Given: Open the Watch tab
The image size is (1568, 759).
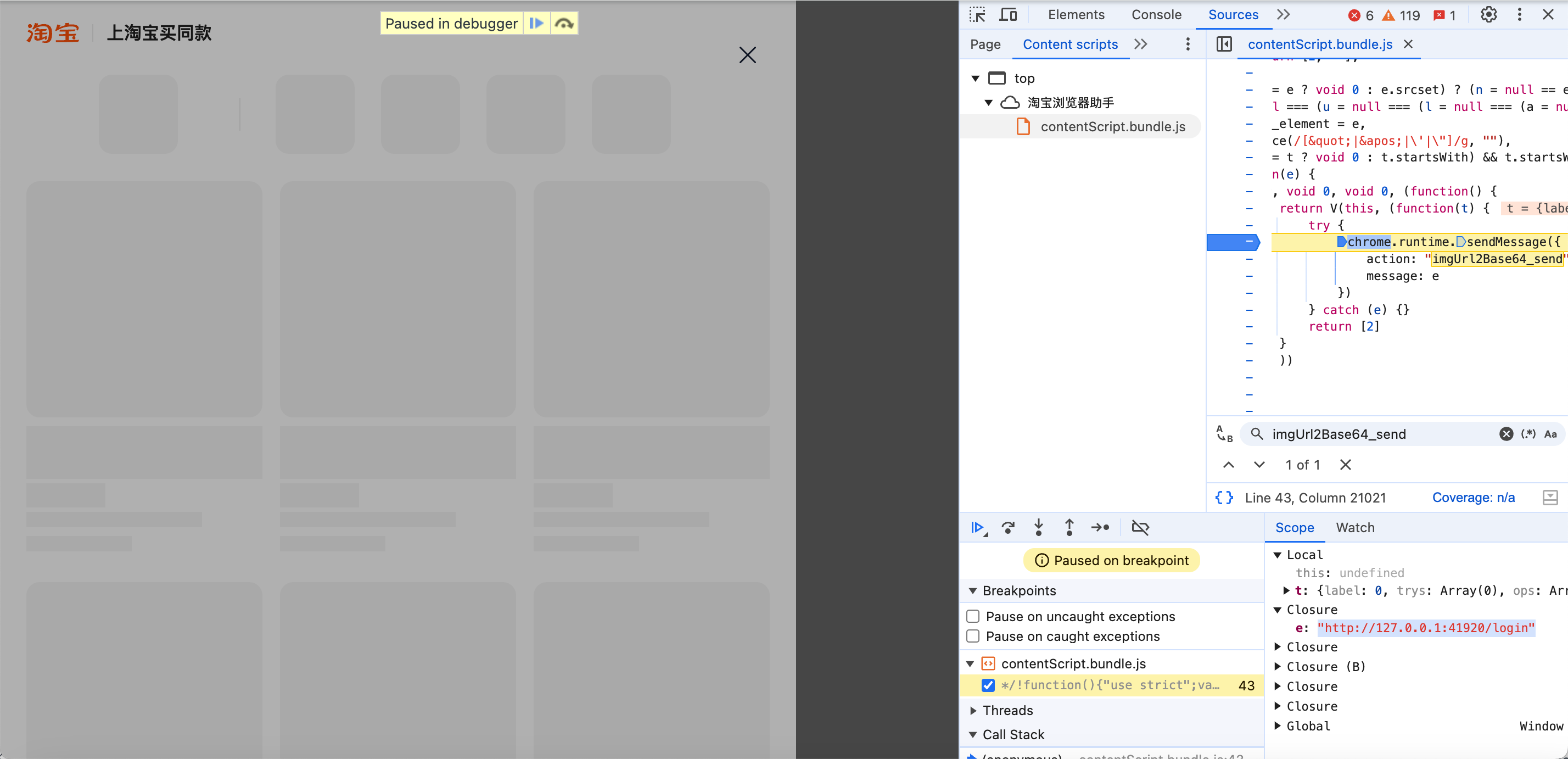Looking at the screenshot, I should (1355, 528).
